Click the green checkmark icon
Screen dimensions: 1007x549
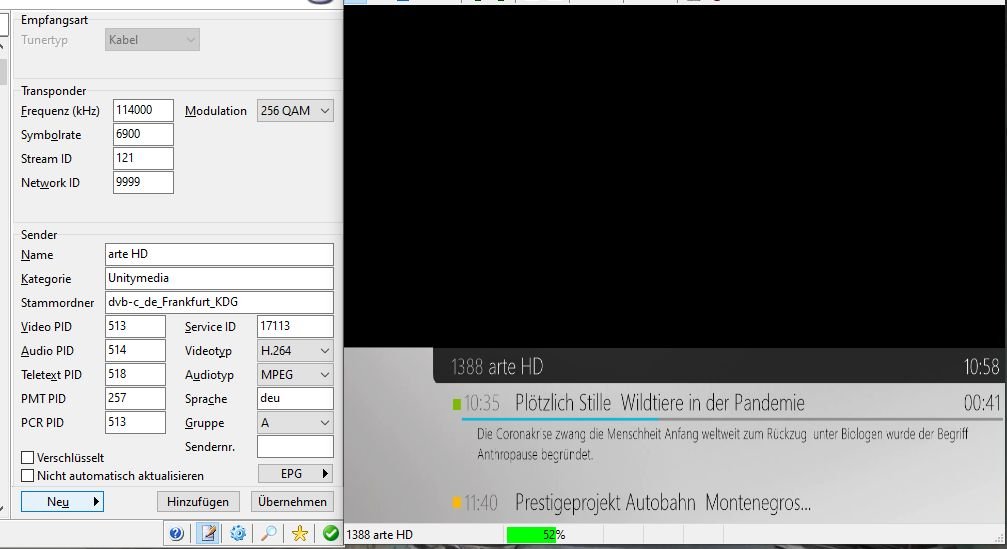point(331,533)
